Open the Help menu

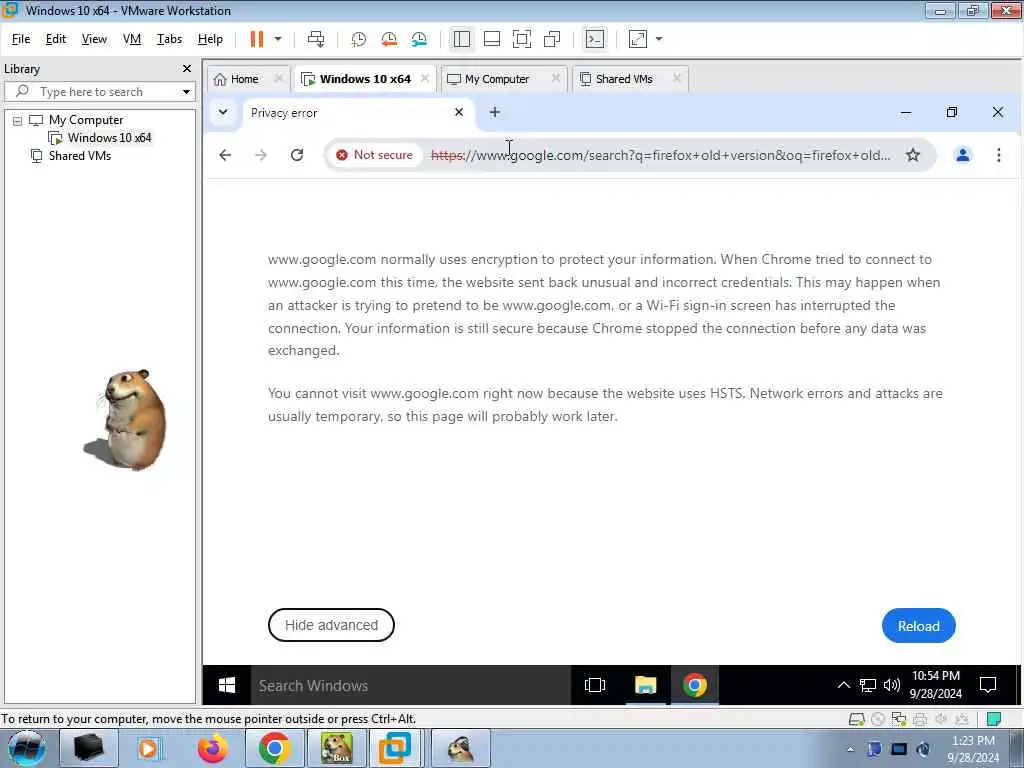tap(210, 39)
